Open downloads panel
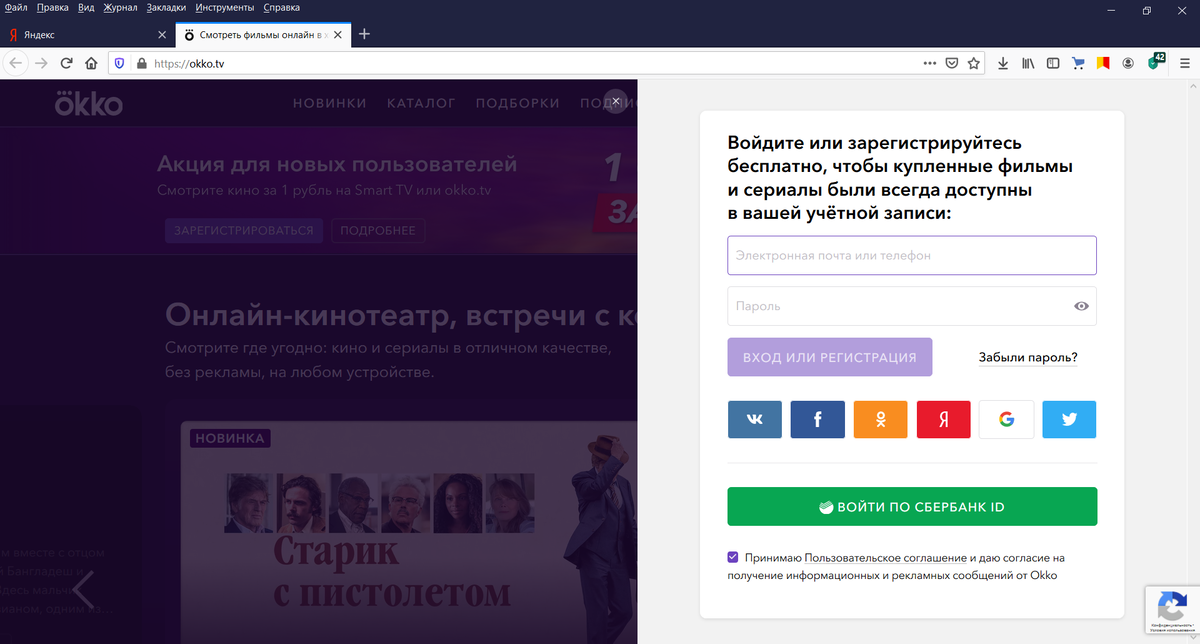Screen dimensions: 1200x644 [x=1003, y=62]
